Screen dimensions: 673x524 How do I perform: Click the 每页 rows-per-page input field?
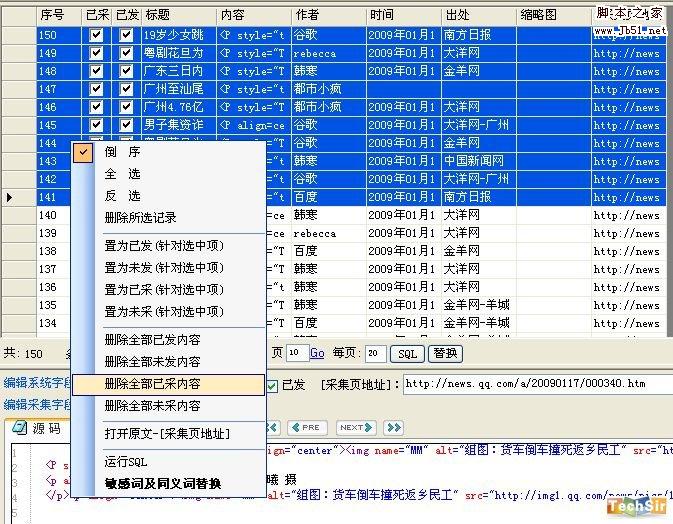(x=376, y=354)
